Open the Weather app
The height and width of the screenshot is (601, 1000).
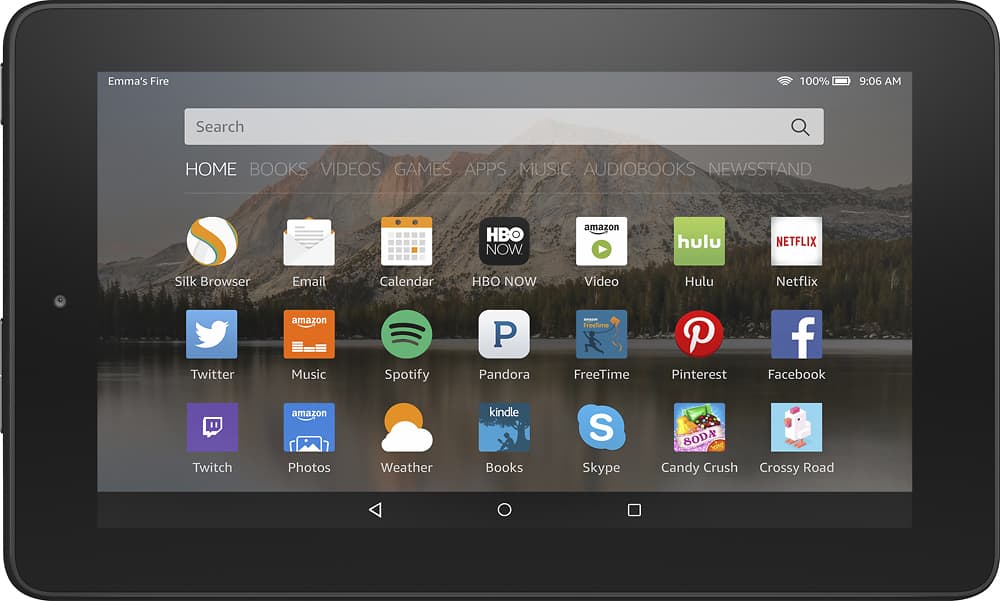pyautogui.click(x=406, y=427)
